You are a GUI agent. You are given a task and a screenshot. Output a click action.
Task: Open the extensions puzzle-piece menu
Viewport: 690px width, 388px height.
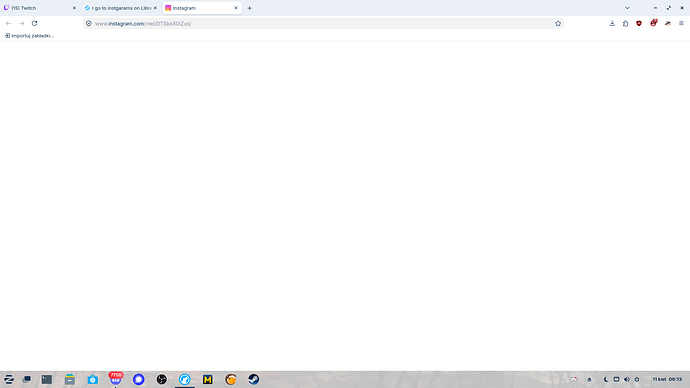625,23
